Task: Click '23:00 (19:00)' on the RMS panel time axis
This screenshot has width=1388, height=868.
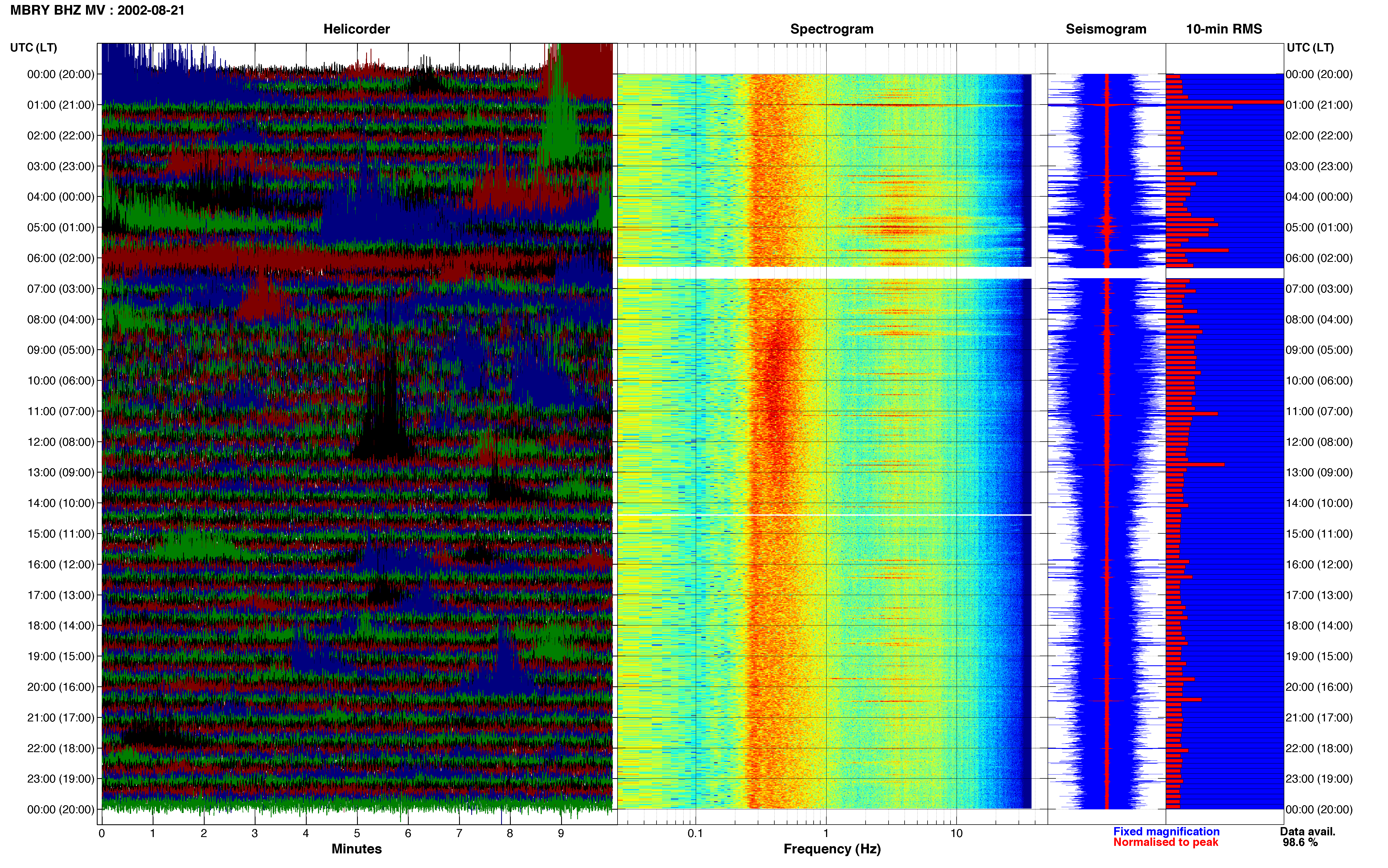Action: coord(1319,779)
